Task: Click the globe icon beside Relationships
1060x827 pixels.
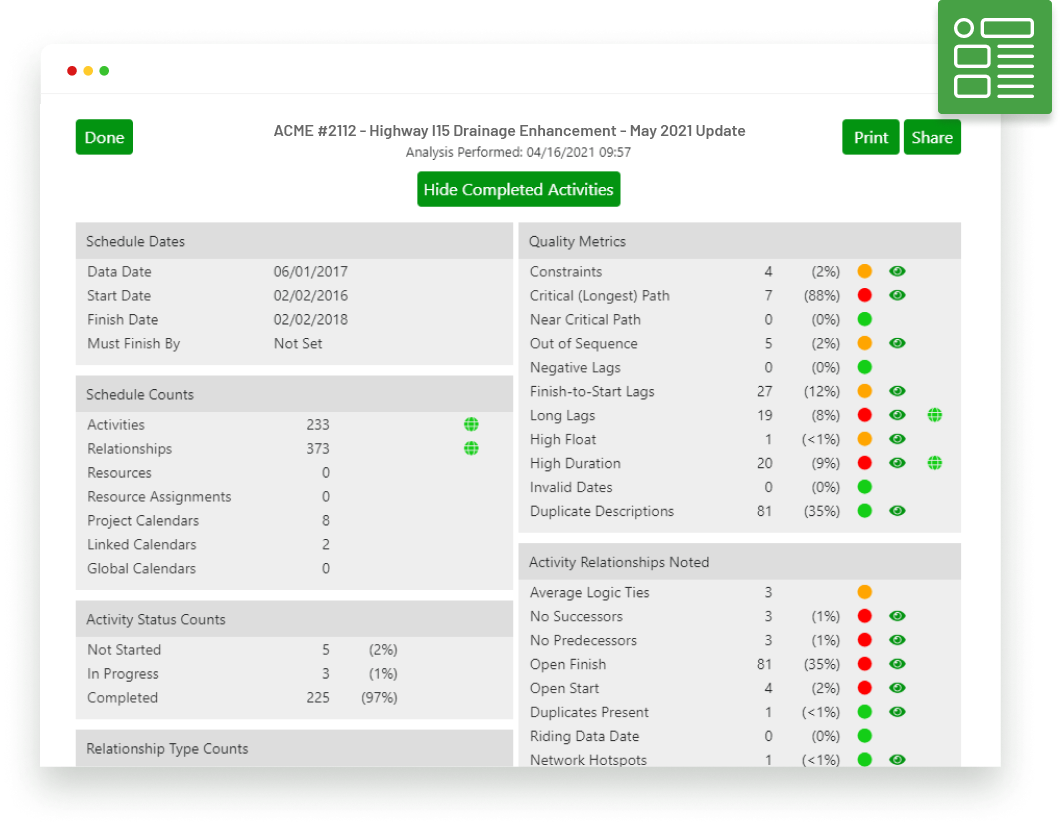Action: (470, 448)
